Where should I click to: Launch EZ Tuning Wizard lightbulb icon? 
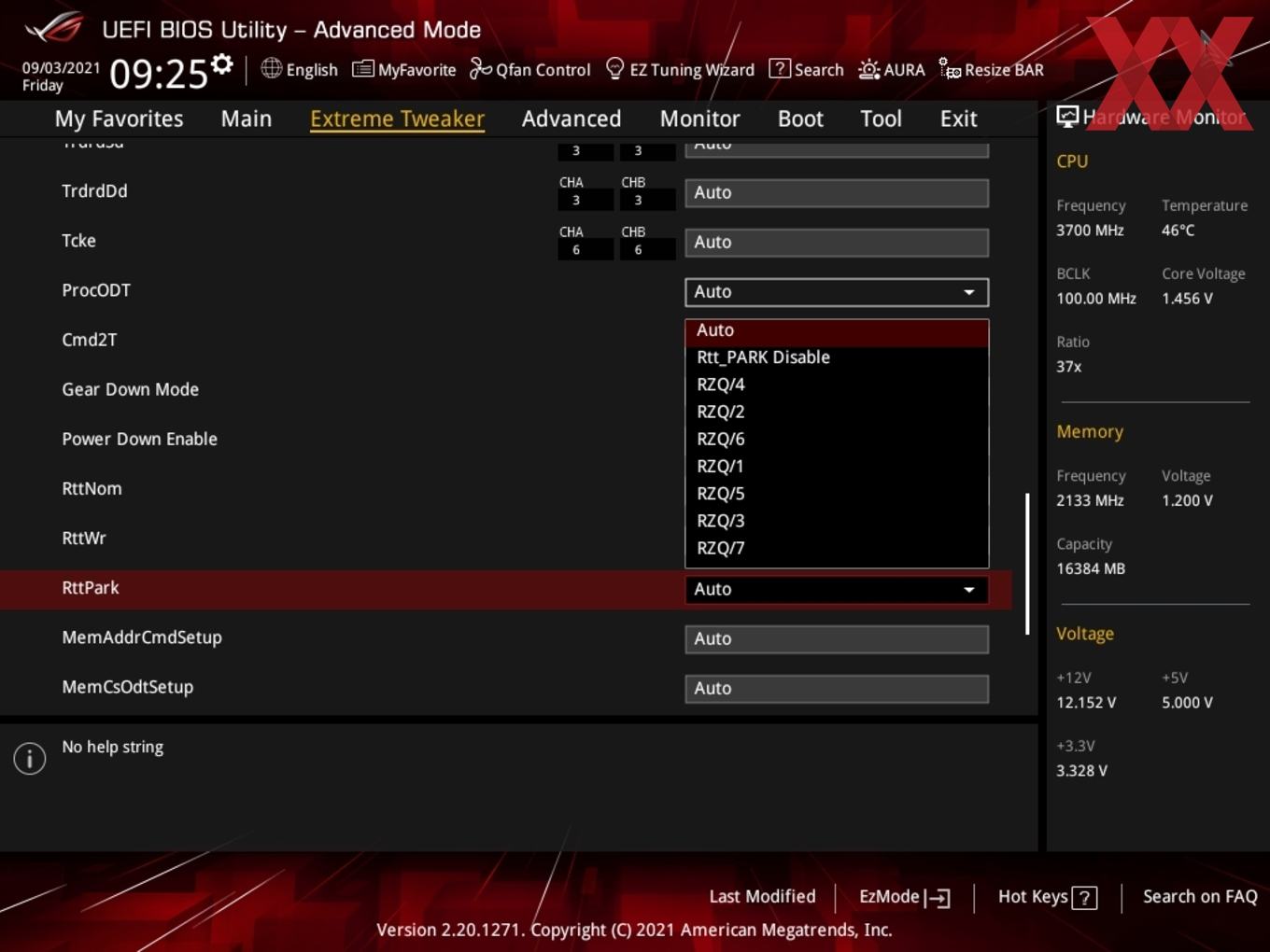point(614,68)
